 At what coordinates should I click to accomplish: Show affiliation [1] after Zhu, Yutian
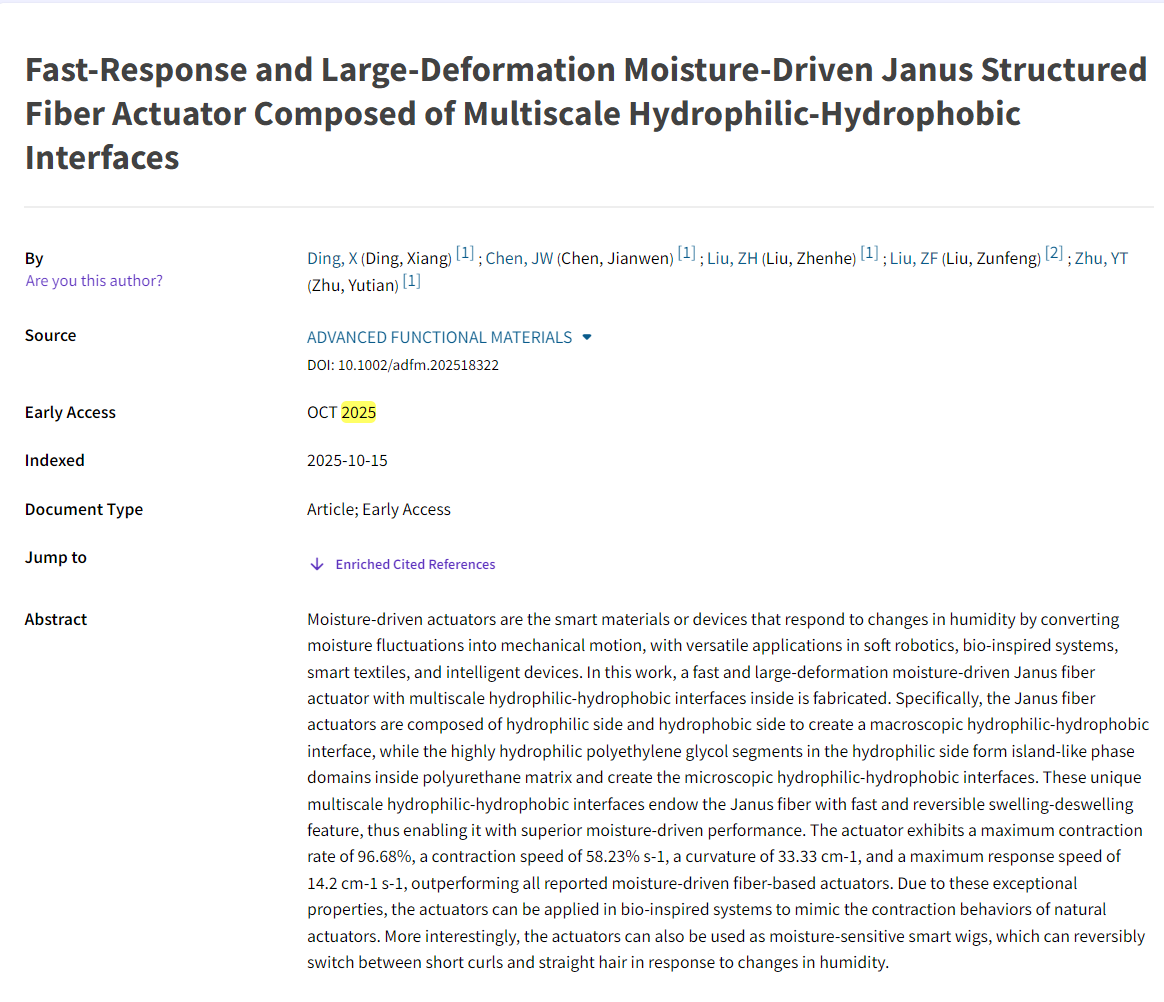[x=411, y=282]
